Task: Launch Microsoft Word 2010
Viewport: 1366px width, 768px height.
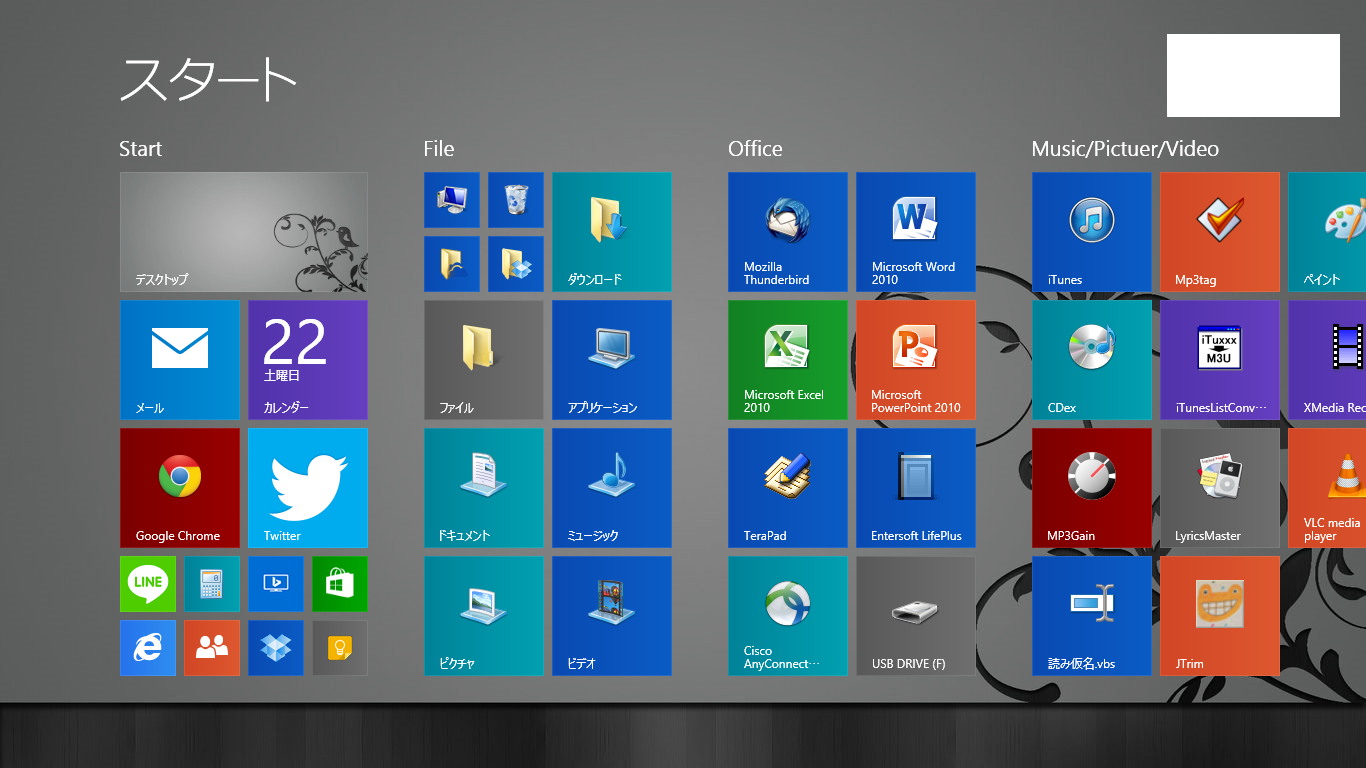Action: [916, 232]
